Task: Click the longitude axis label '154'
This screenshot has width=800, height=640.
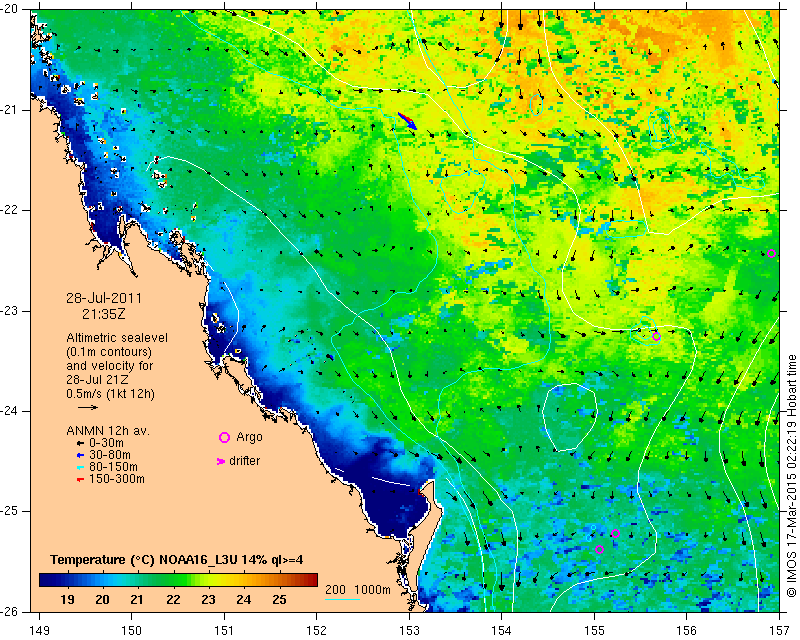Action: coord(502,630)
